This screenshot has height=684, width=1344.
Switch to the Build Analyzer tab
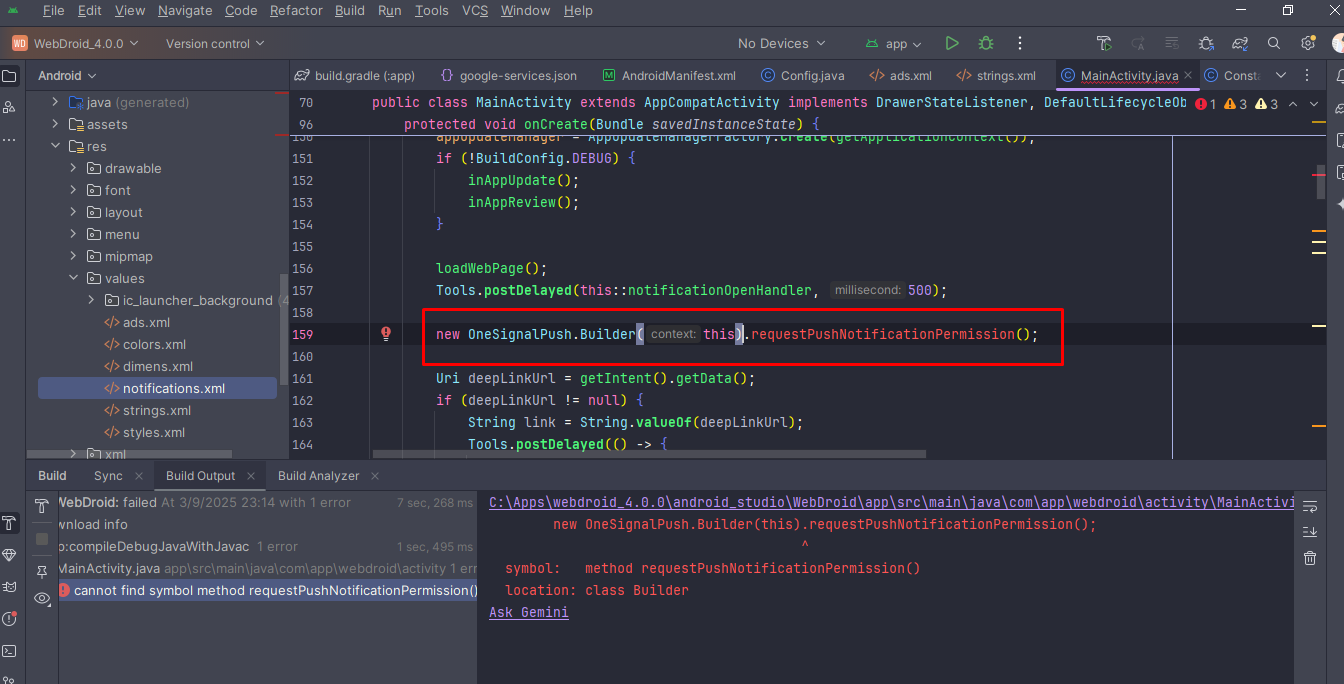click(318, 476)
